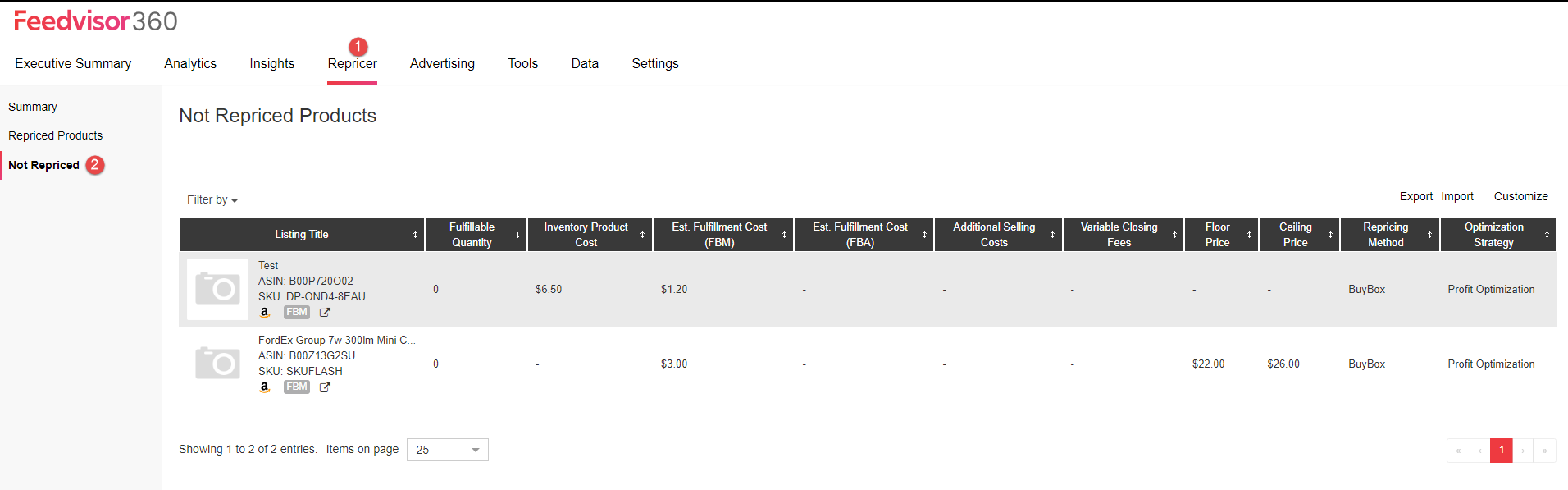Sort by Additional Selling Costs column
Viewport: 1568px width, 490px height.
click(1052, 235)
